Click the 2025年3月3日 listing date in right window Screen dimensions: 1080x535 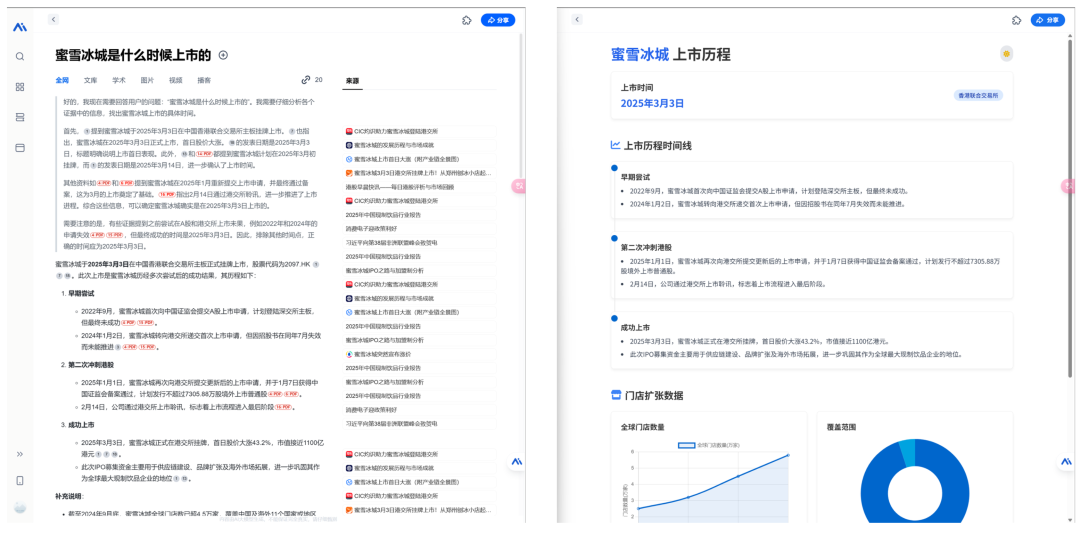point(652,103)
